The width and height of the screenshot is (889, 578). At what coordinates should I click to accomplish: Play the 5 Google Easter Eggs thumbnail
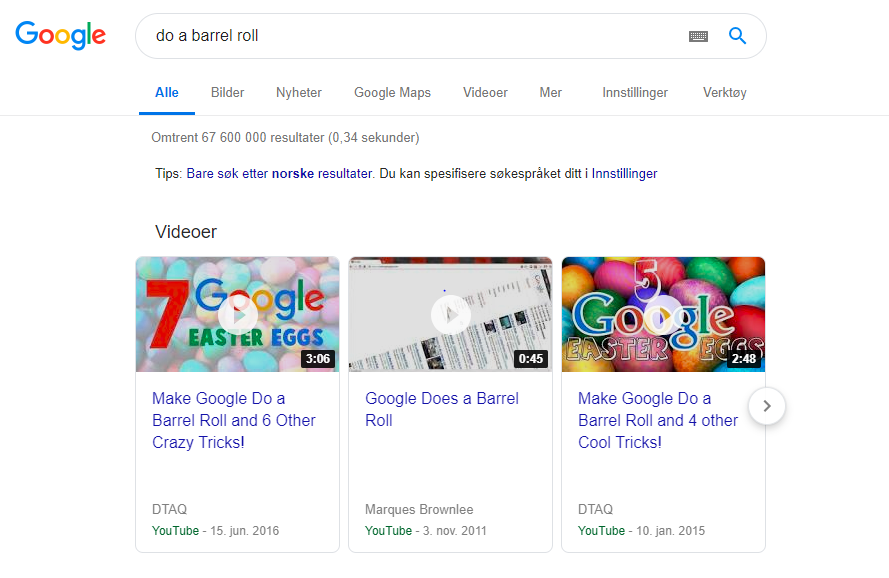663,314
